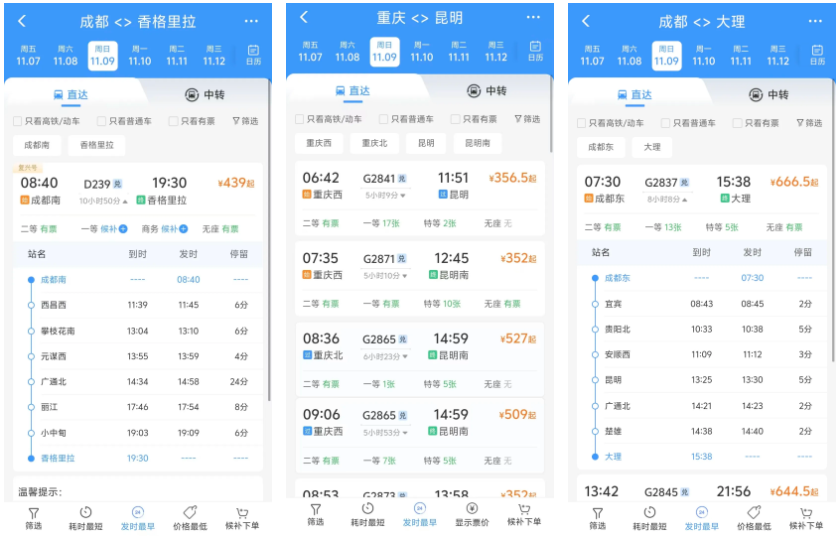
Task: Tap 候补 plus button next to 商务 for D239
Action: [x=183, y=229]
